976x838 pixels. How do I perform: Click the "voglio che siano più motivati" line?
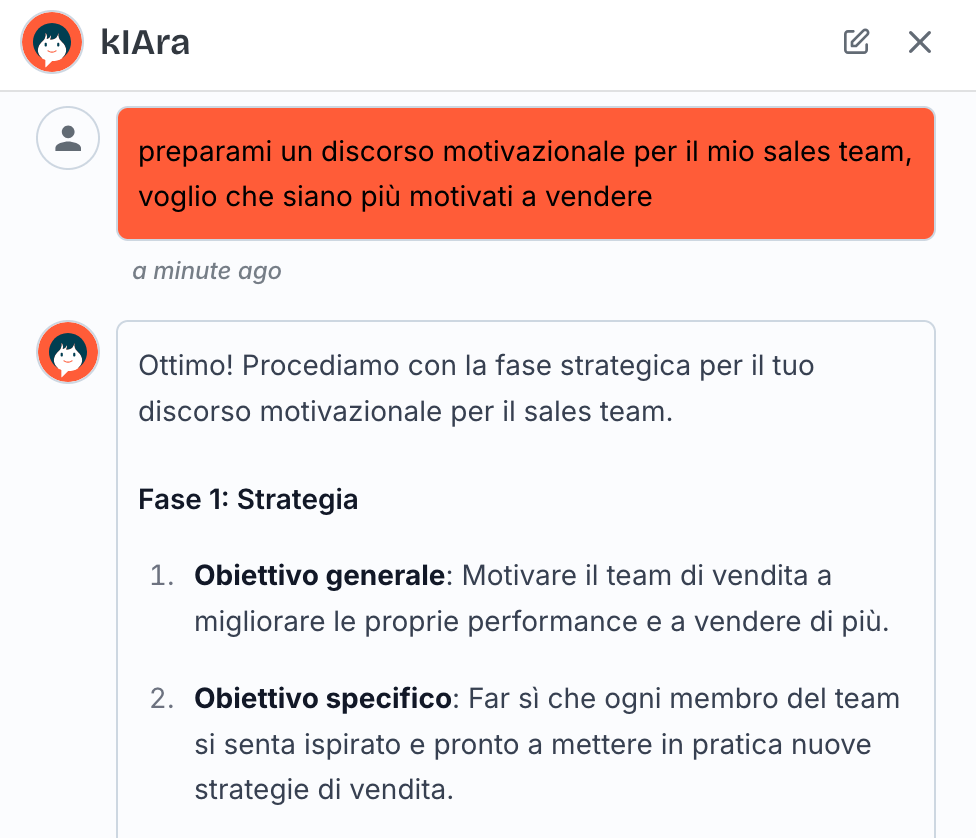[395, 196]
